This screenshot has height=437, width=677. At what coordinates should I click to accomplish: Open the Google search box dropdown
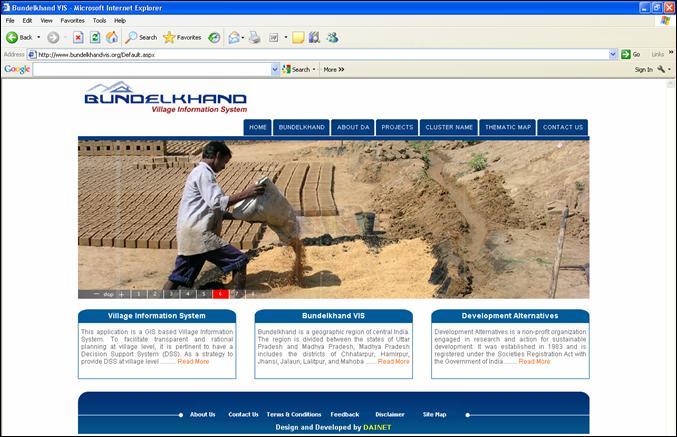275,69
